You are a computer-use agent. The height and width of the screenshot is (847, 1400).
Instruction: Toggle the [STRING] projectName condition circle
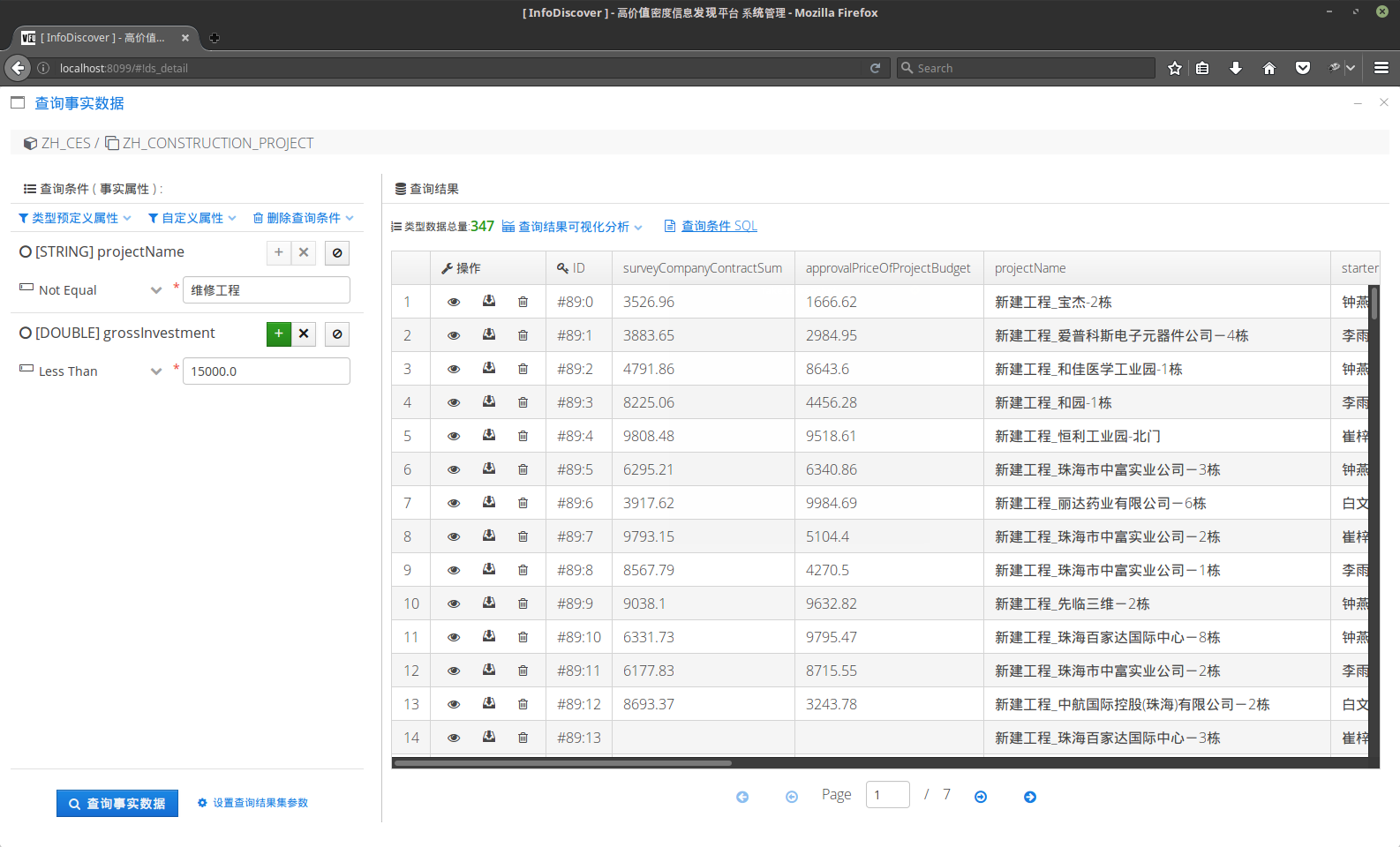26,252
